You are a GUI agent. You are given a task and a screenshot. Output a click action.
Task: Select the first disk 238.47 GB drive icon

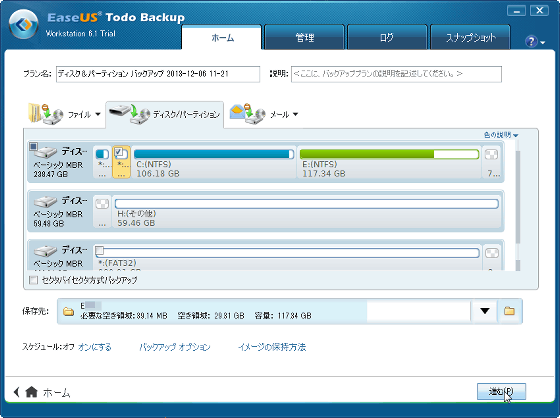click(45, 152)
